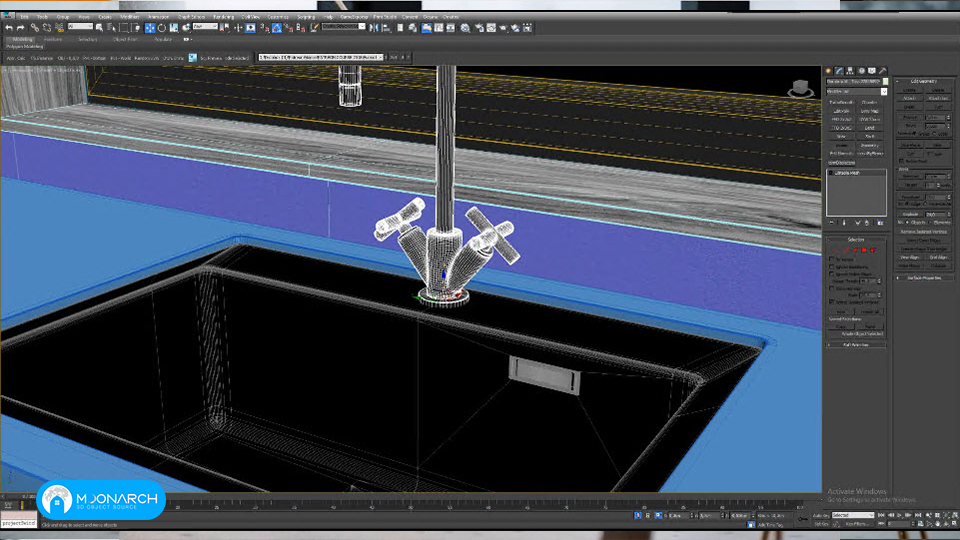
Task: Open the long dropdown in second toolbar row
Action: click(x=321, y=57)
